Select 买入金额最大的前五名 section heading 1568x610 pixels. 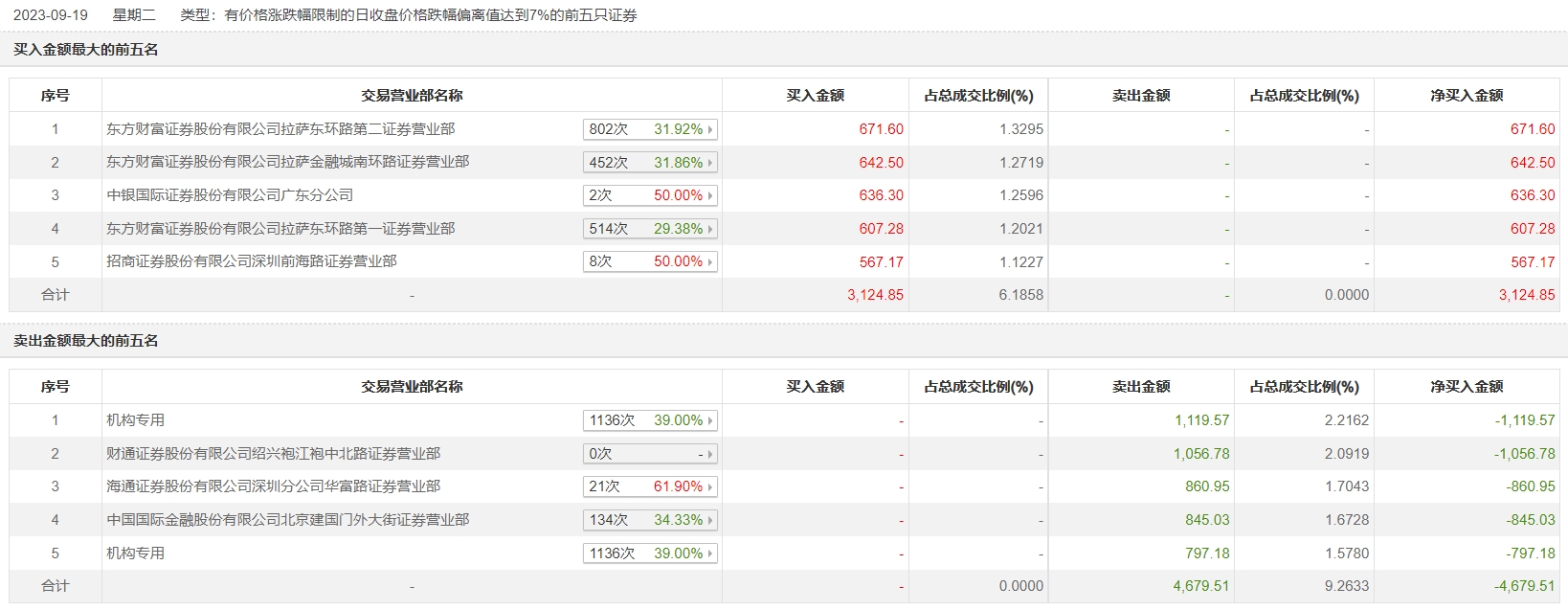86,50
